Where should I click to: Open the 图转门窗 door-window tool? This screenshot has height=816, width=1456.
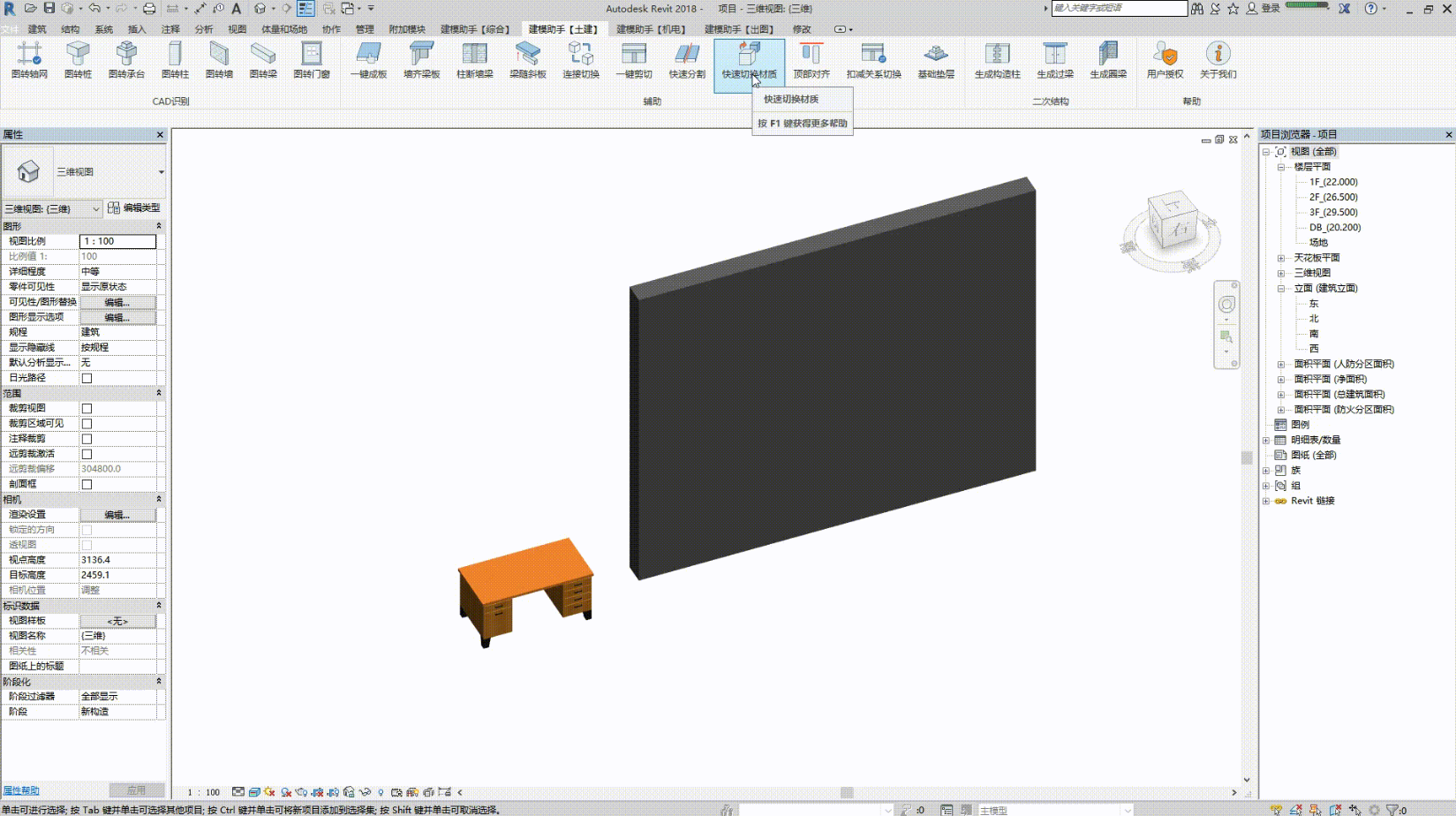click(x=312, y=60)
